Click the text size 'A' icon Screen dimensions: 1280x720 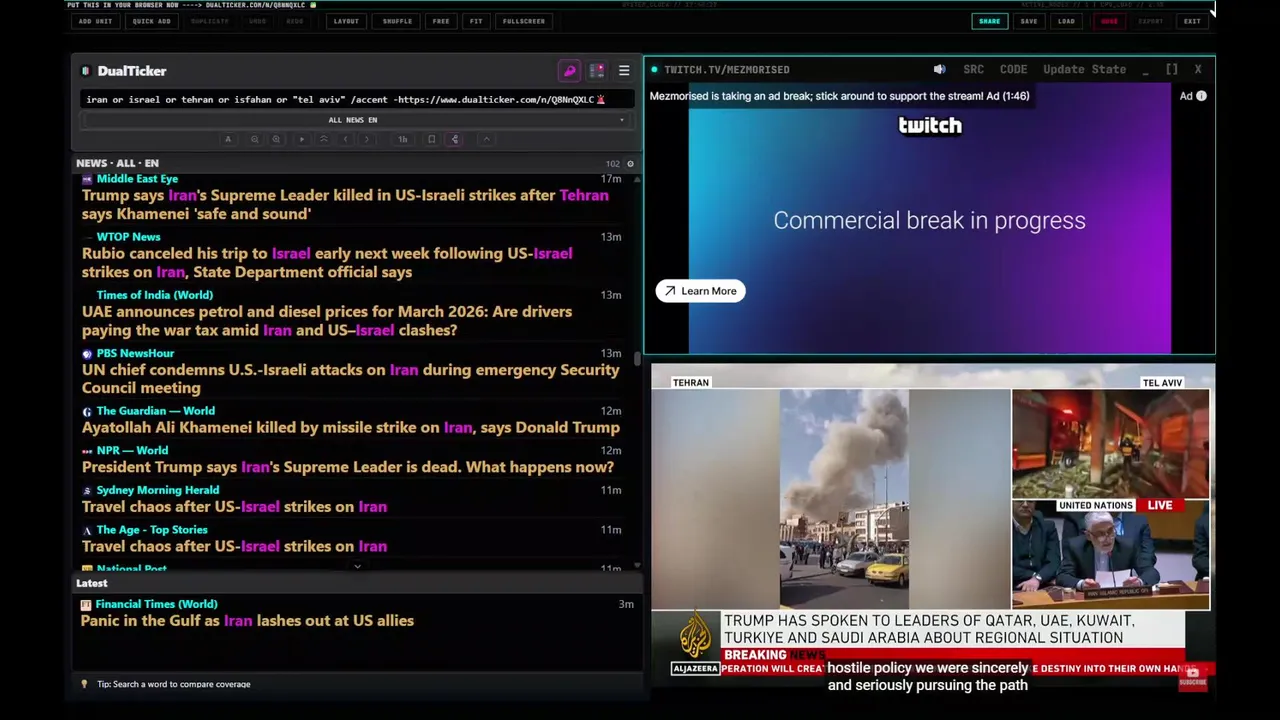pyautogui.click(x=228, y=139)
